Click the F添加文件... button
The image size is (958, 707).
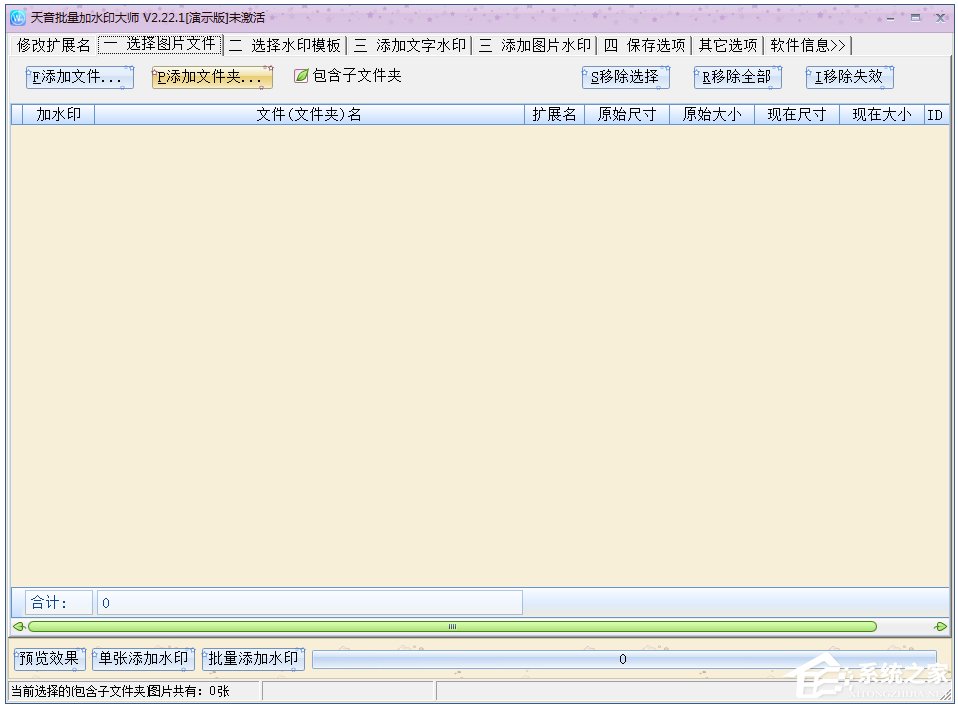coord(79,78)
